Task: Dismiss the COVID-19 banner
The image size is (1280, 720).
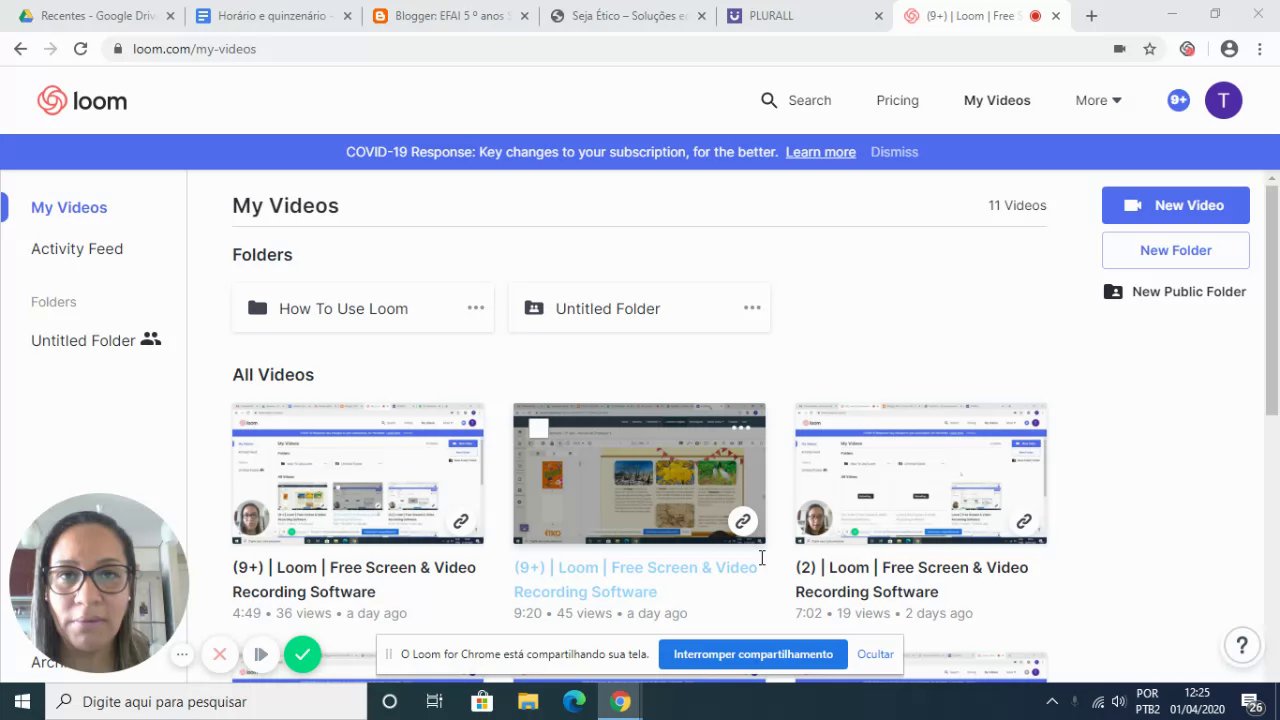Action: tap(894, 152)
